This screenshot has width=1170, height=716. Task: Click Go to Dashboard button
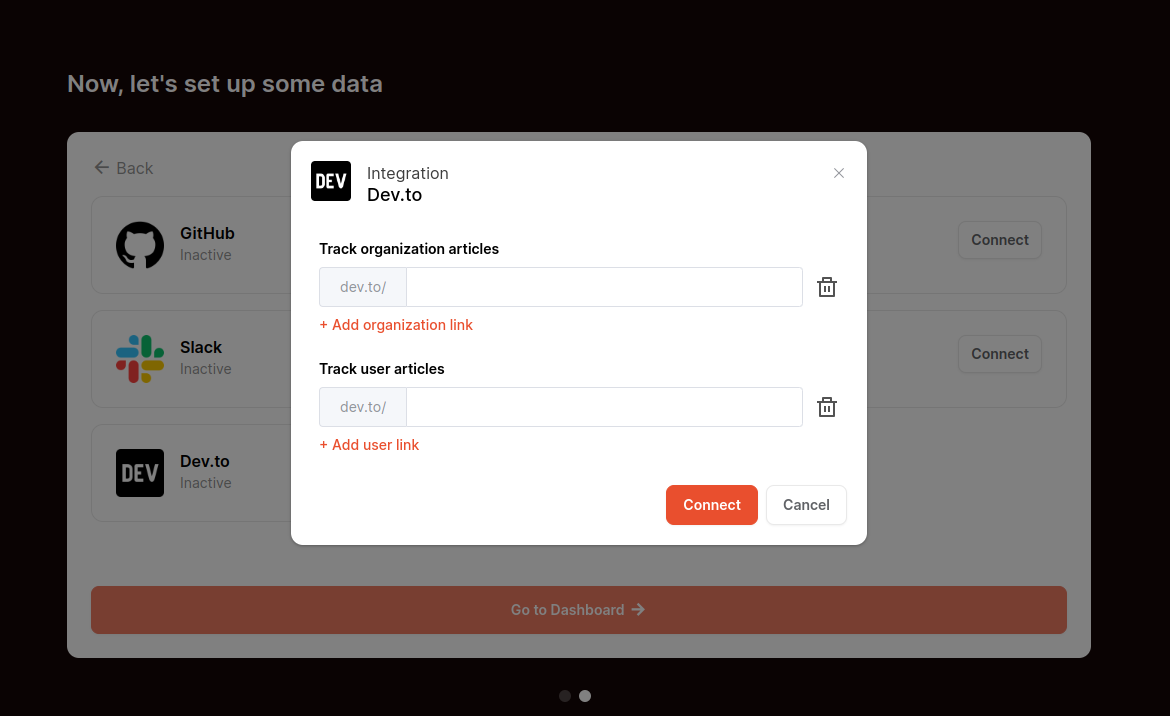[579, 610]
